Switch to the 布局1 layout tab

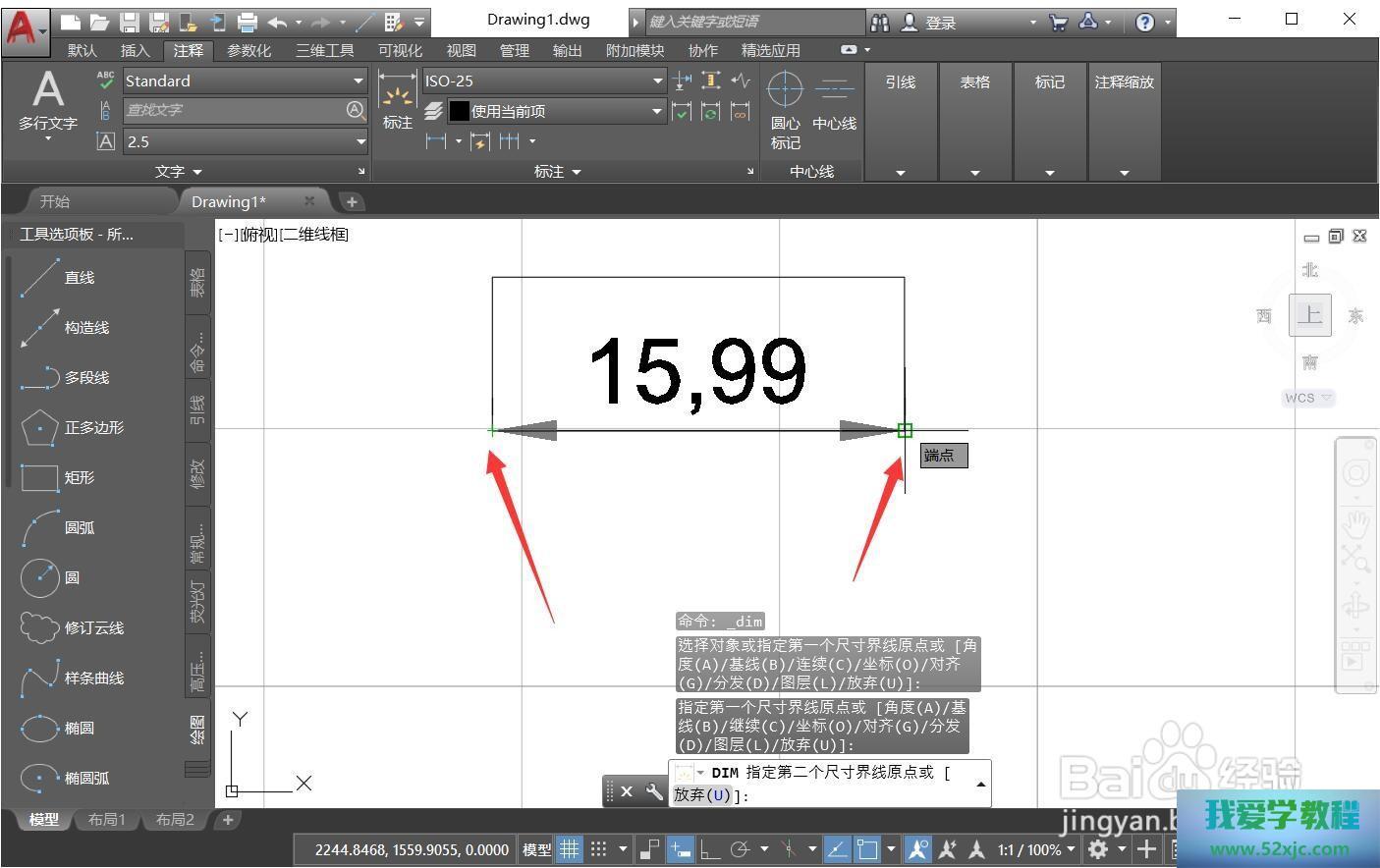click(107, 820)
